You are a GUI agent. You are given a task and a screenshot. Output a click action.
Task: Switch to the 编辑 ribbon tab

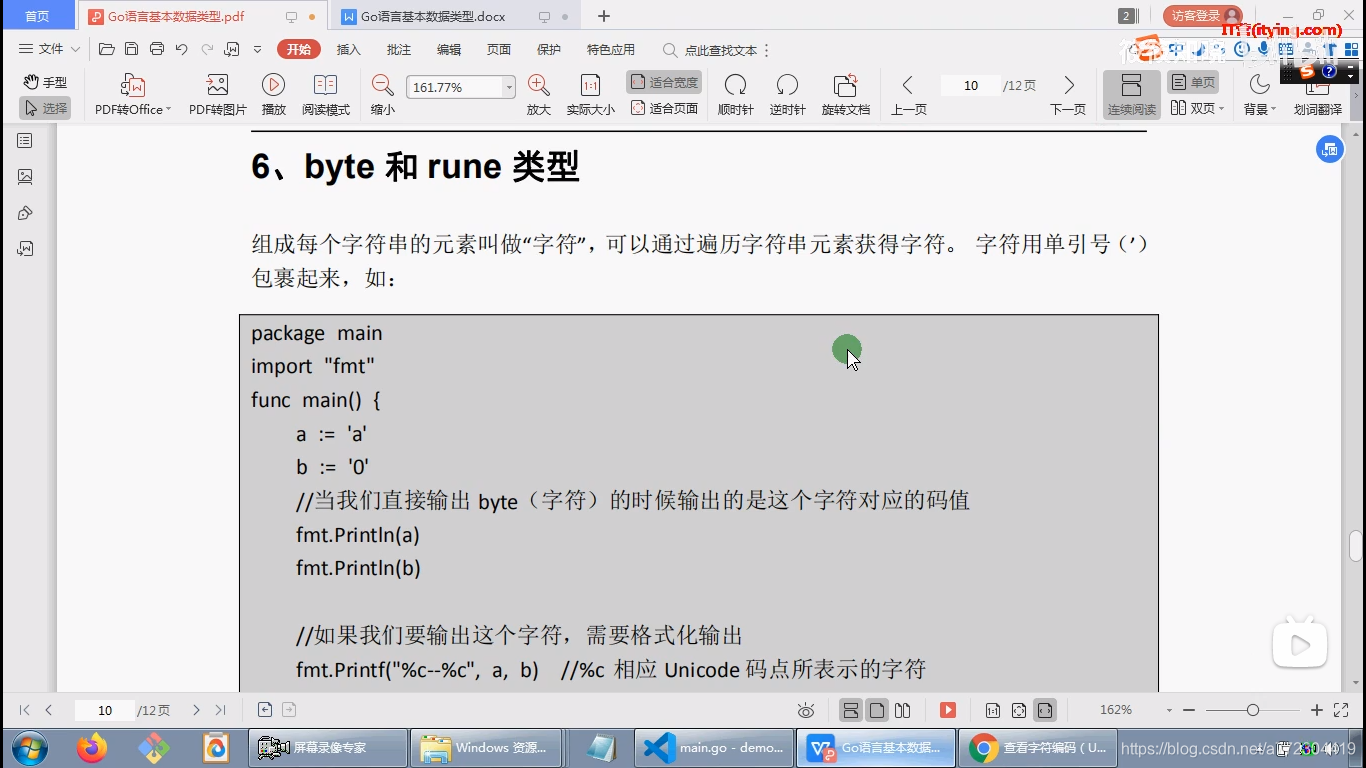point(449,49)
